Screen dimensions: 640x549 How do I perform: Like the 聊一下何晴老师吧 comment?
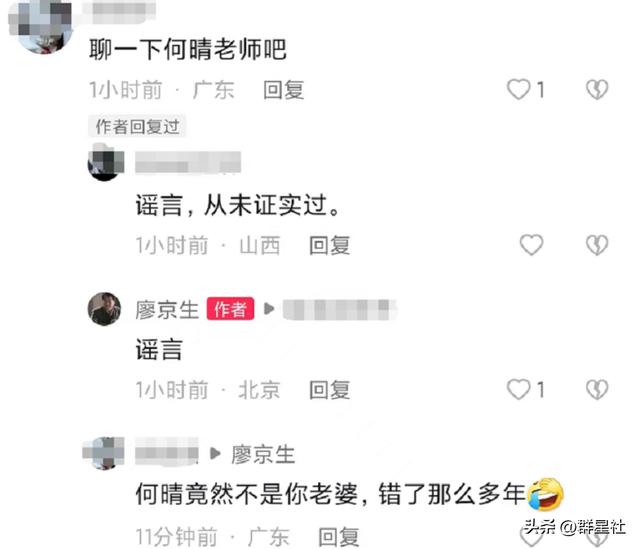coord(518,89)
